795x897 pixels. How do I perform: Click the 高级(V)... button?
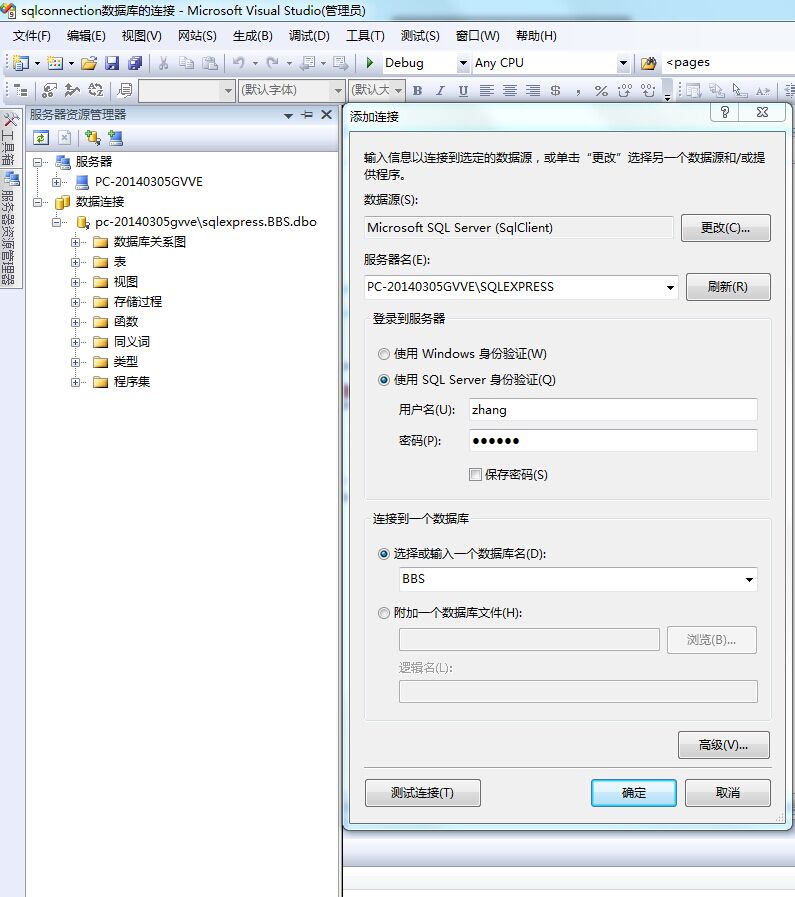point(724,745)
